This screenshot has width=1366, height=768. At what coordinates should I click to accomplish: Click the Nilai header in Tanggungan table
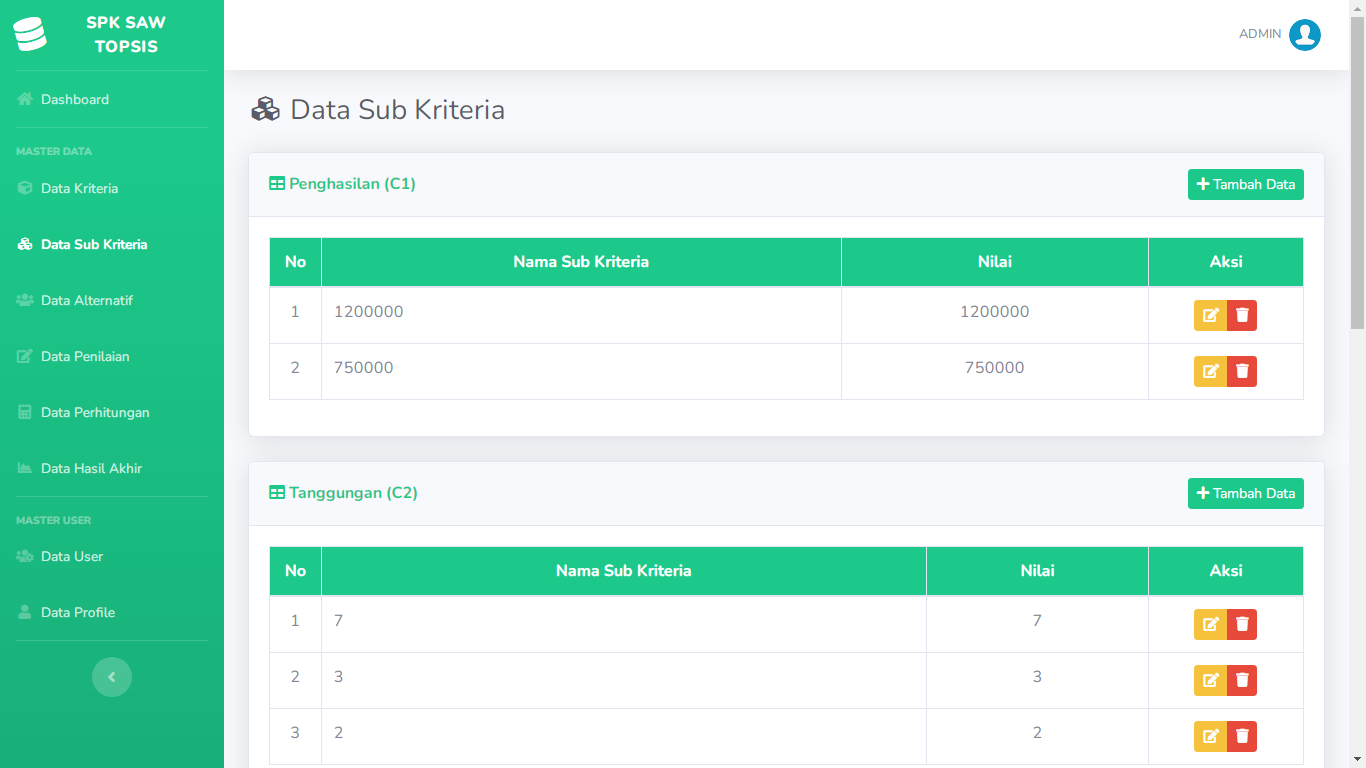point(1037,571)
